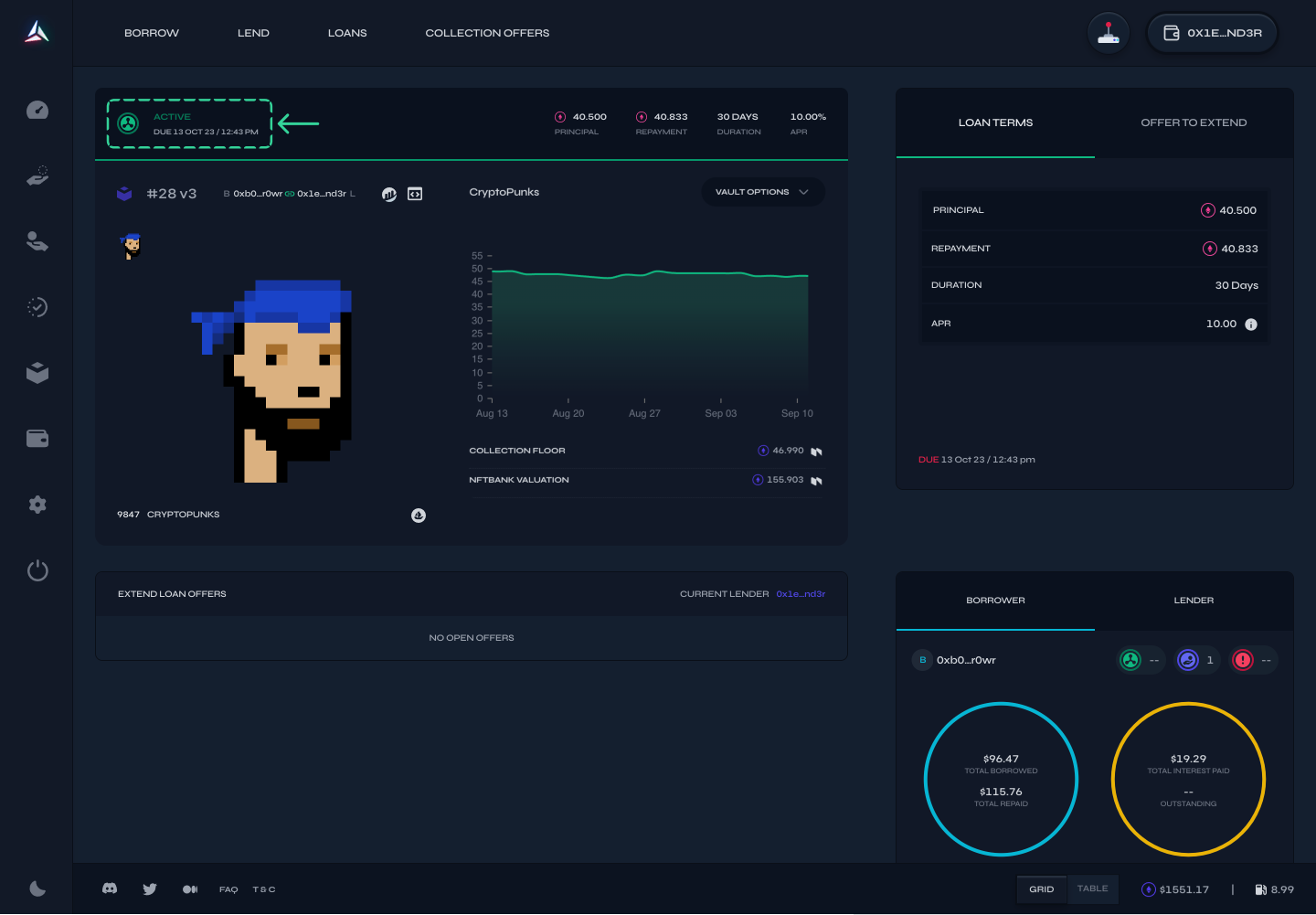Toggle dark mode moon icon

[37, 888]
